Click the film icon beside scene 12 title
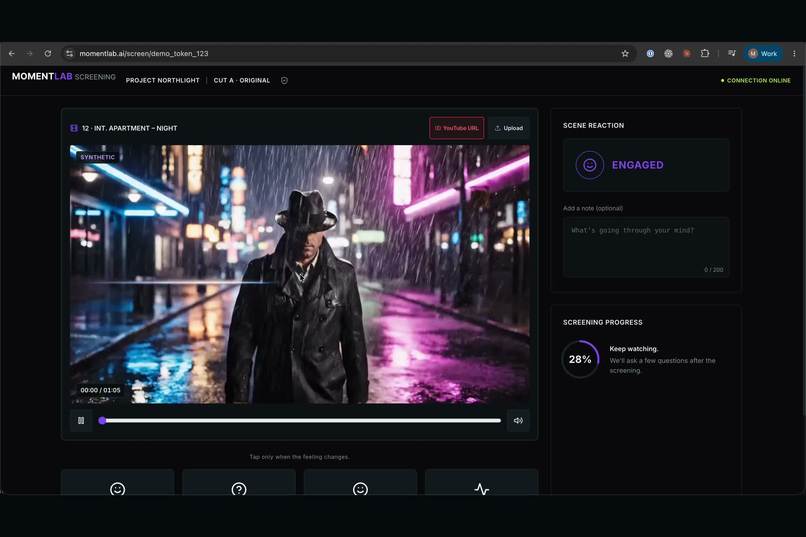Viewport: 806px width, 537px height. (74, 128)
